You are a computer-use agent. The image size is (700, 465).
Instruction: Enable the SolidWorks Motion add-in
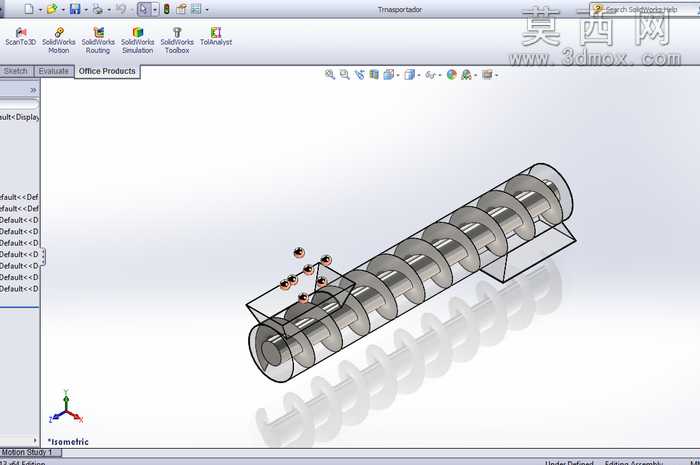click(x=59, y=41)
